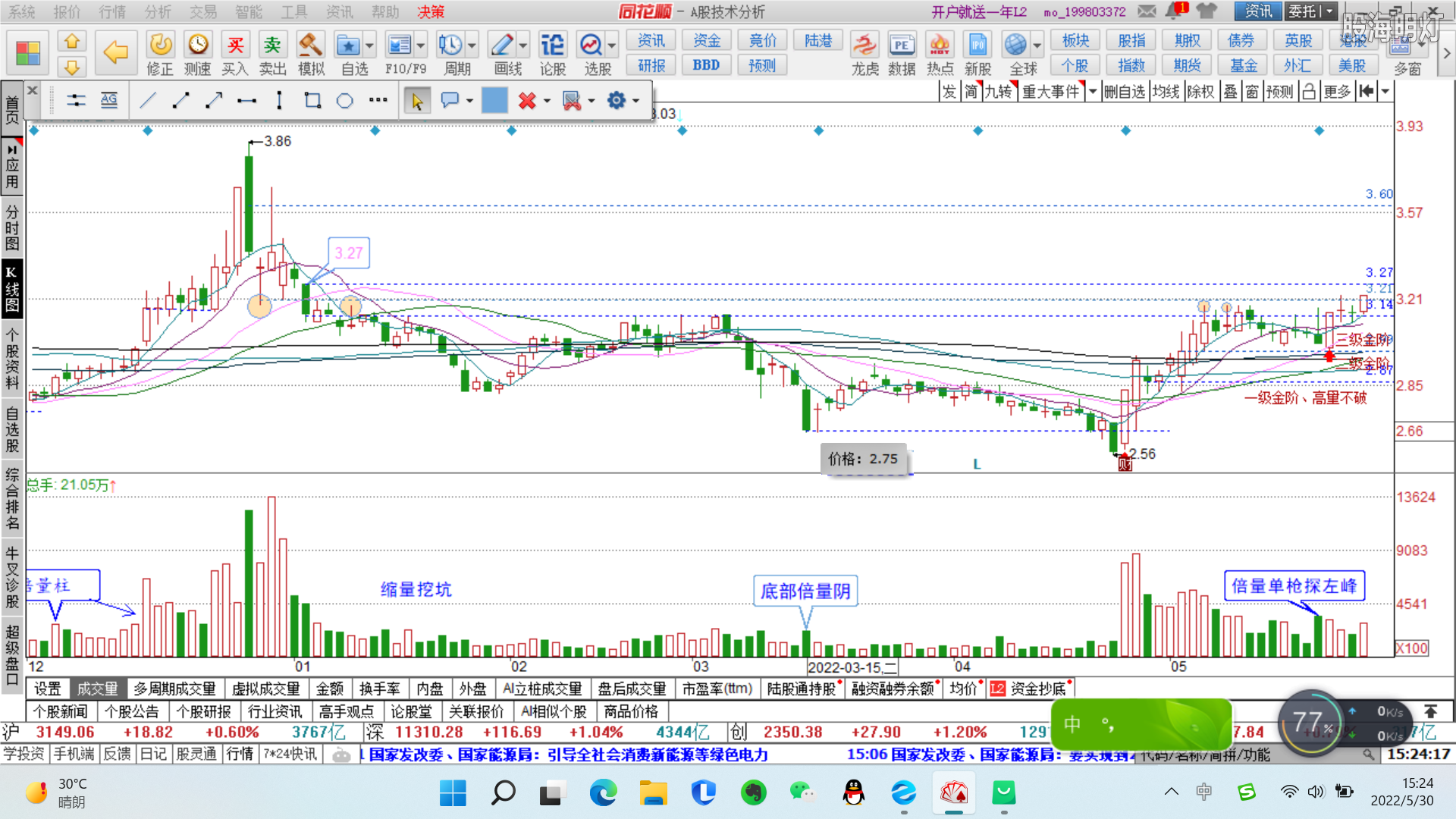Open the 智能 menu

pyautogui.click(x=248, y=11)
